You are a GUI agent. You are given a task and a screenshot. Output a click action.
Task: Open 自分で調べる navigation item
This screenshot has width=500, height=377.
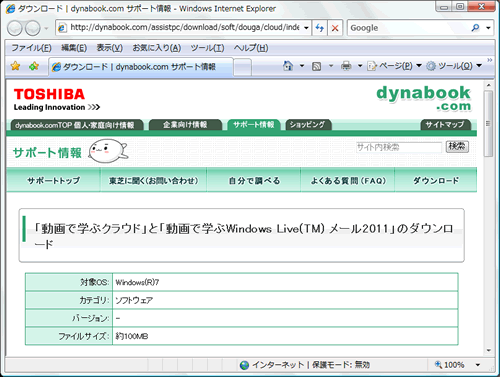click(x=254, y=180)
